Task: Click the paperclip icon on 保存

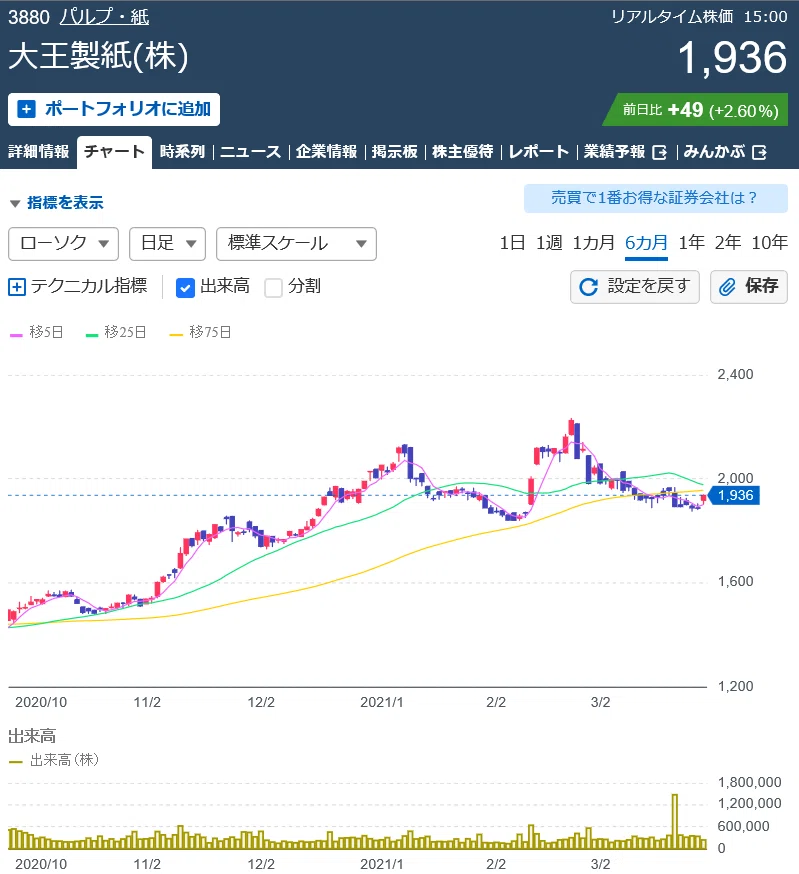Action: click(727, 287)
